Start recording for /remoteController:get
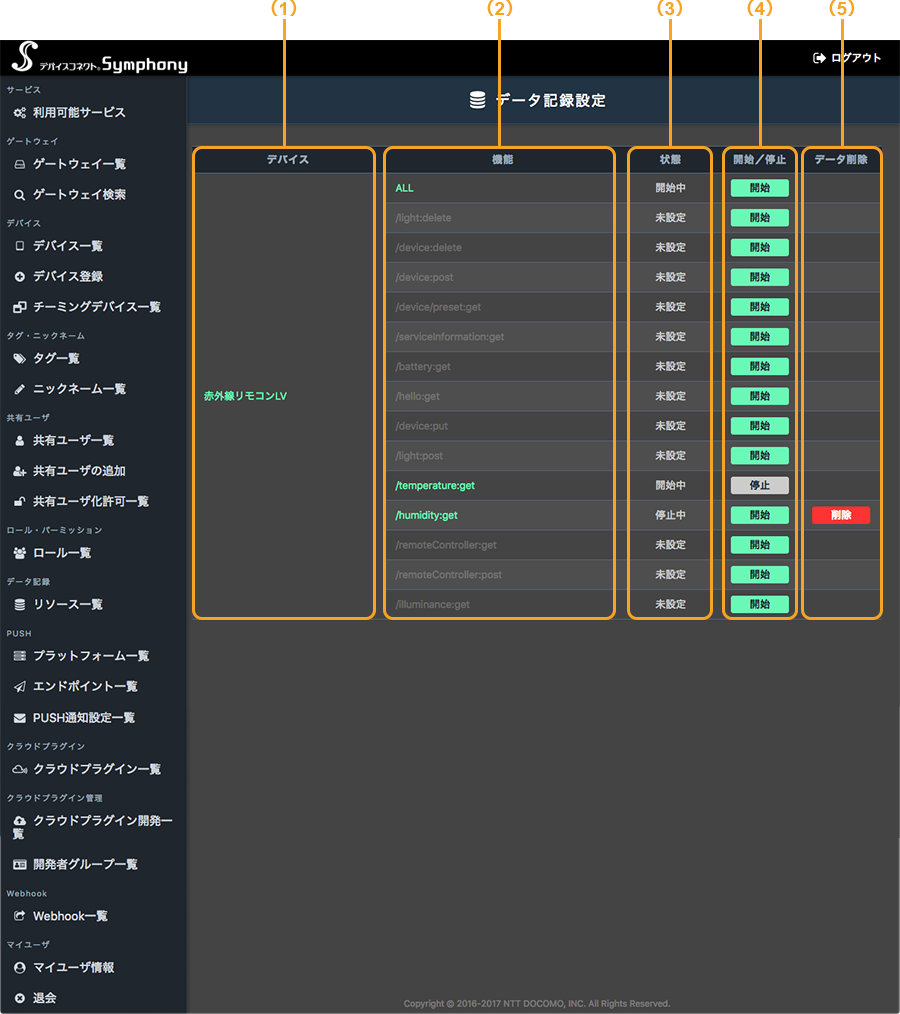Screen dimensions: 900x1014 760,545
